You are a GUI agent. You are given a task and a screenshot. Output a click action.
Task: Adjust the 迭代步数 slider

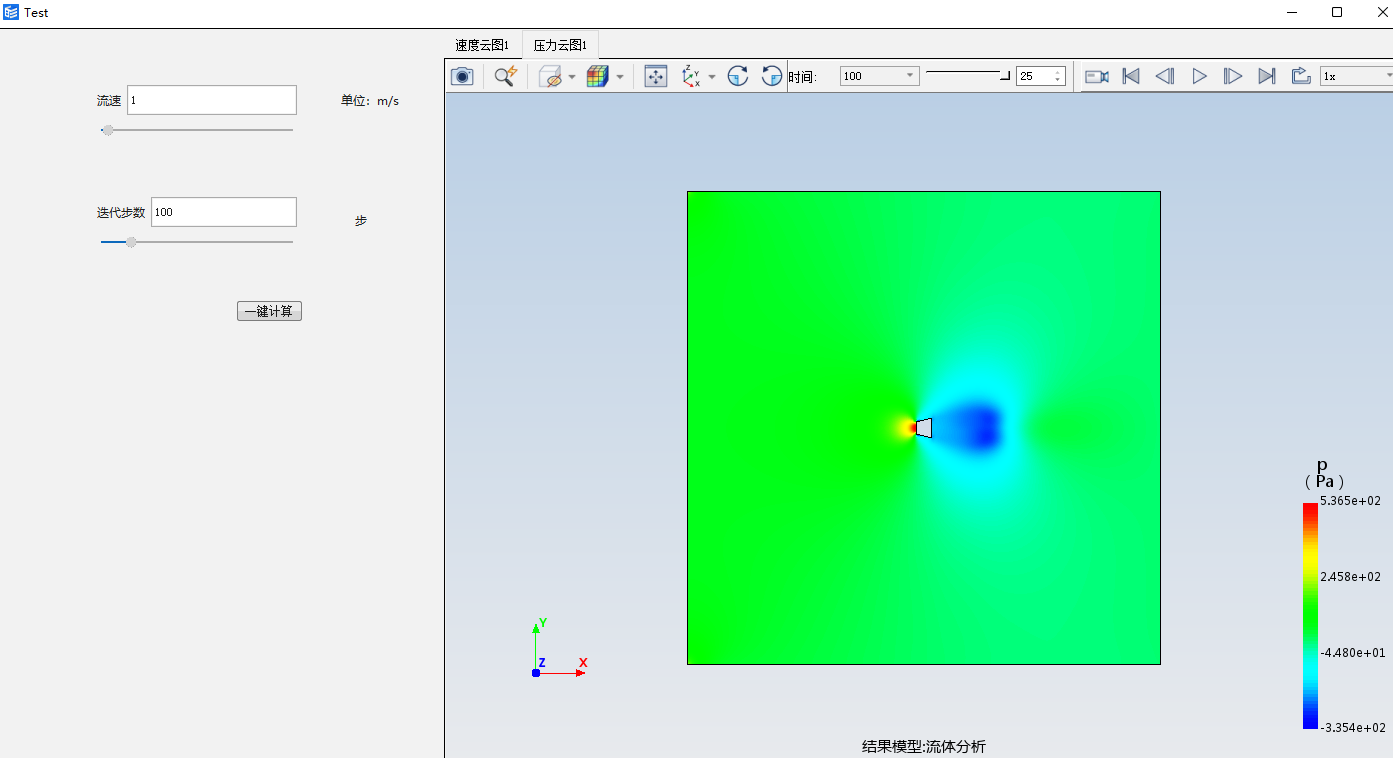(197, 242)
